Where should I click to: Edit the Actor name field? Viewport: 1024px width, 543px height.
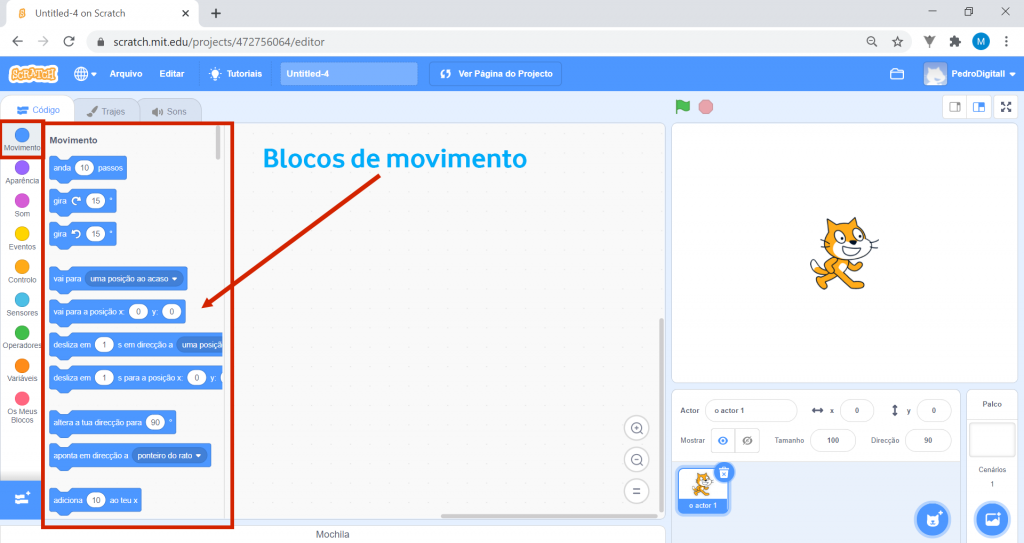751,410
